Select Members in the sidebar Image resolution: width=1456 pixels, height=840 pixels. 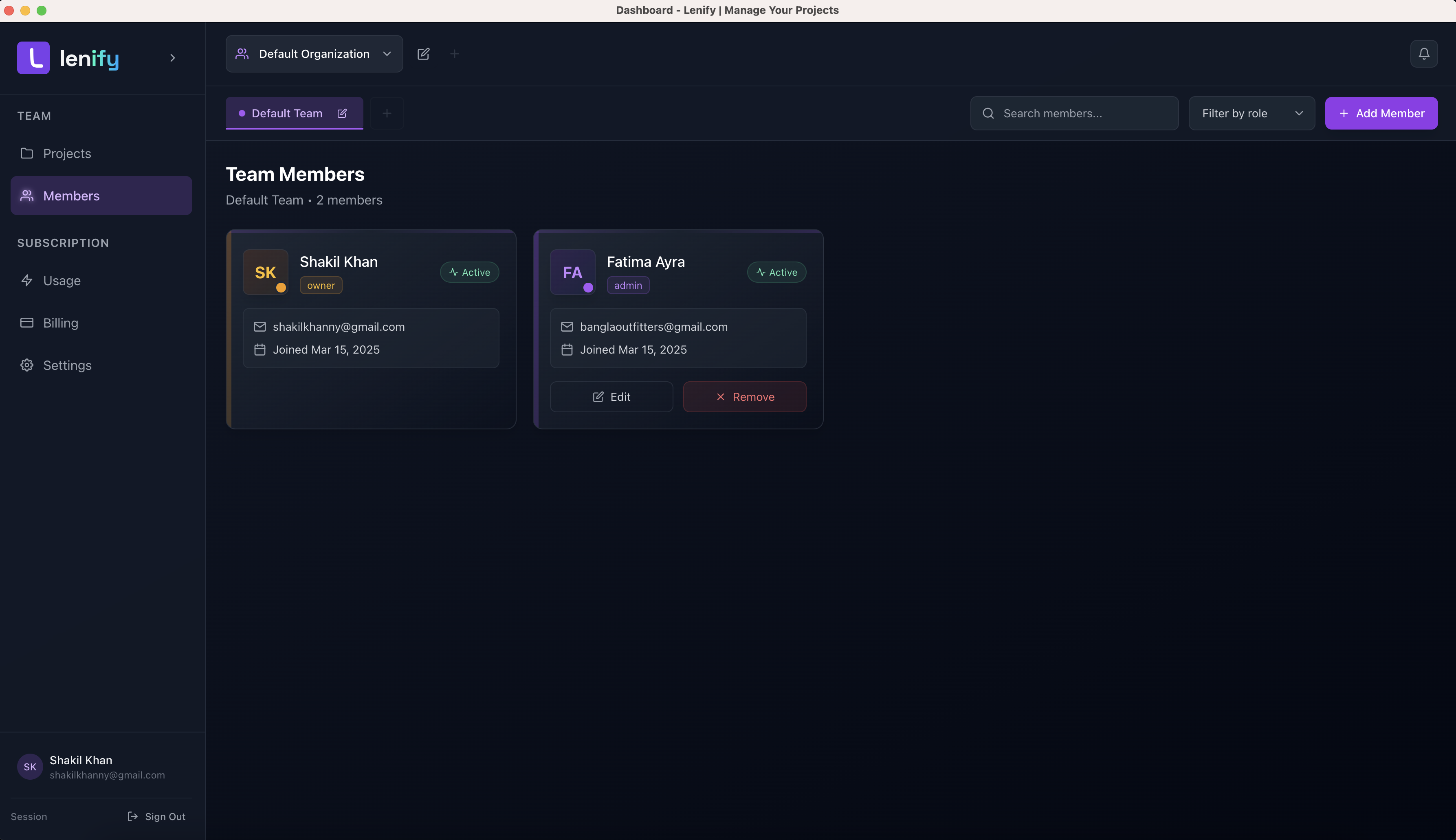71,195
